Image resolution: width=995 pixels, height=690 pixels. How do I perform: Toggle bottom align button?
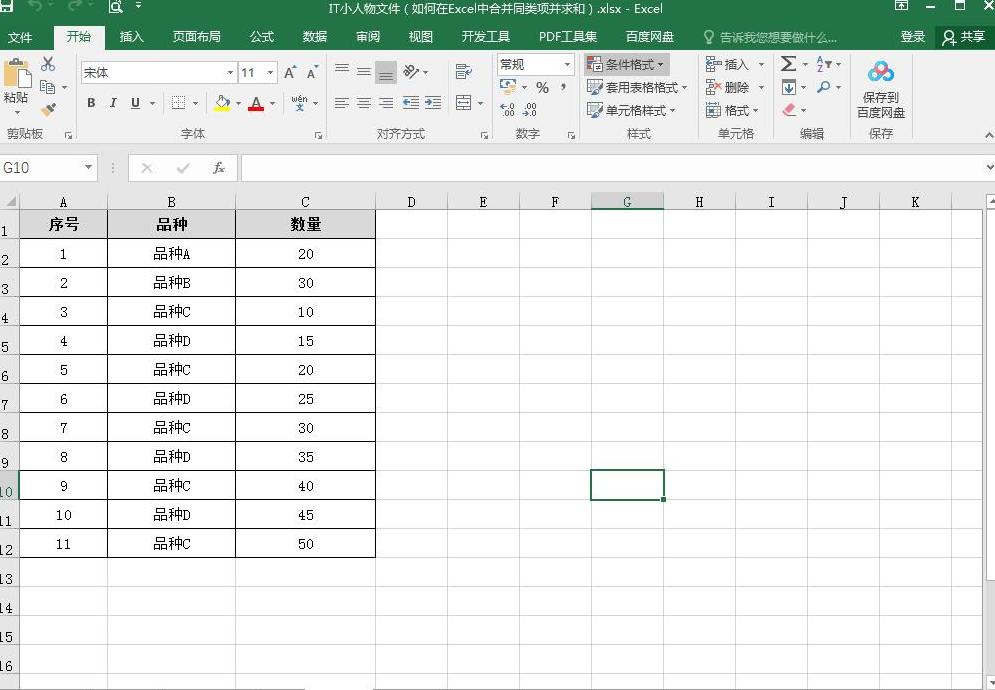click(x=386, y=72)
